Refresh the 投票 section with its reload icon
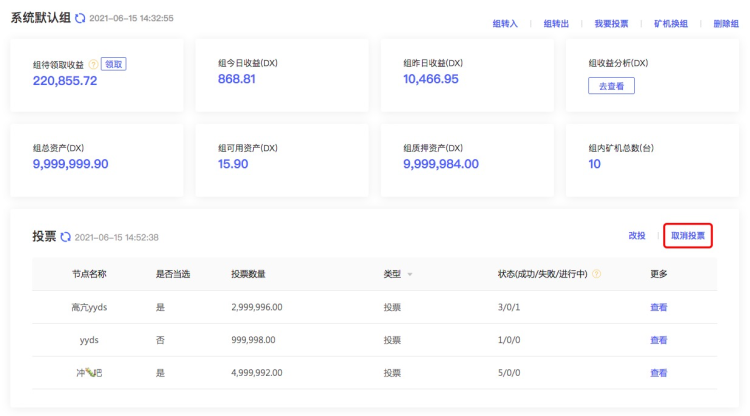Screen dimensions: 750x416 point(66,237)
